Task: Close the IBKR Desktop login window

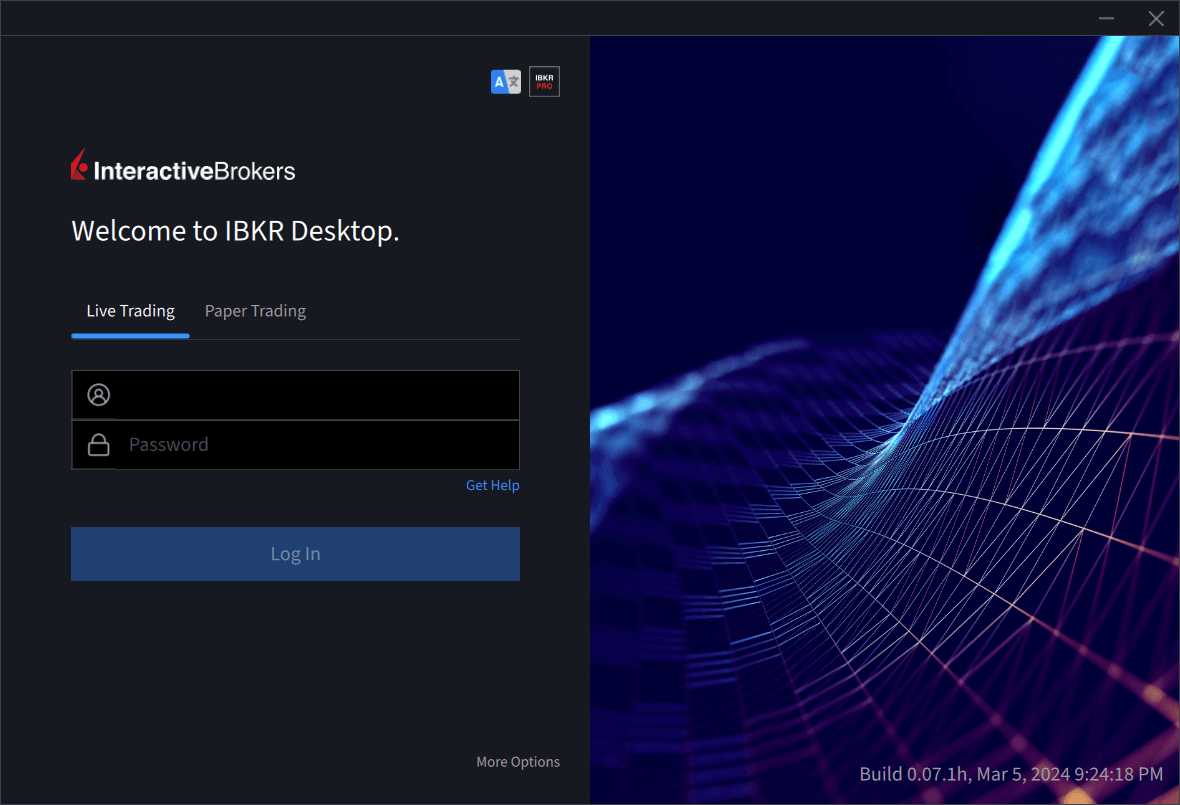Action: click(x=1156, y=18)
